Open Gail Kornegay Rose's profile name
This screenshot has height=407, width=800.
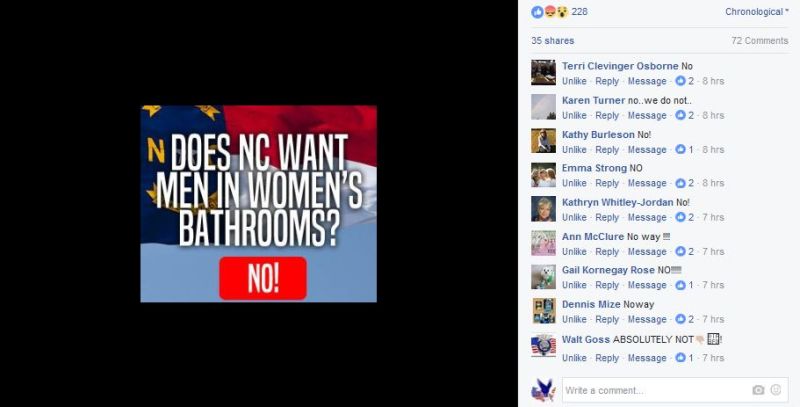click(x=608, y=270)
